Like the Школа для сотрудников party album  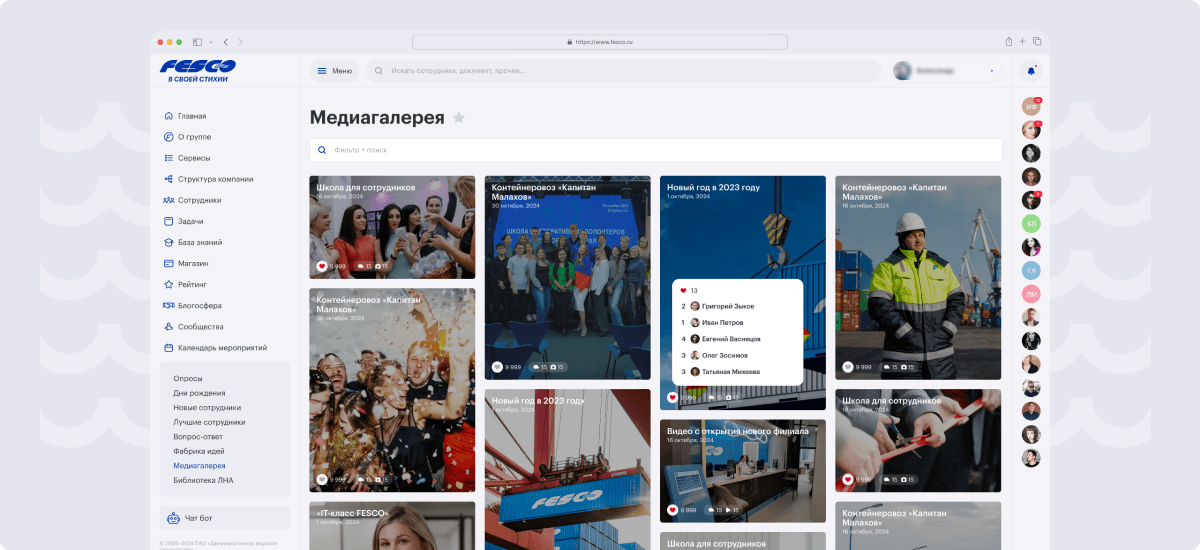click(322, 266)
